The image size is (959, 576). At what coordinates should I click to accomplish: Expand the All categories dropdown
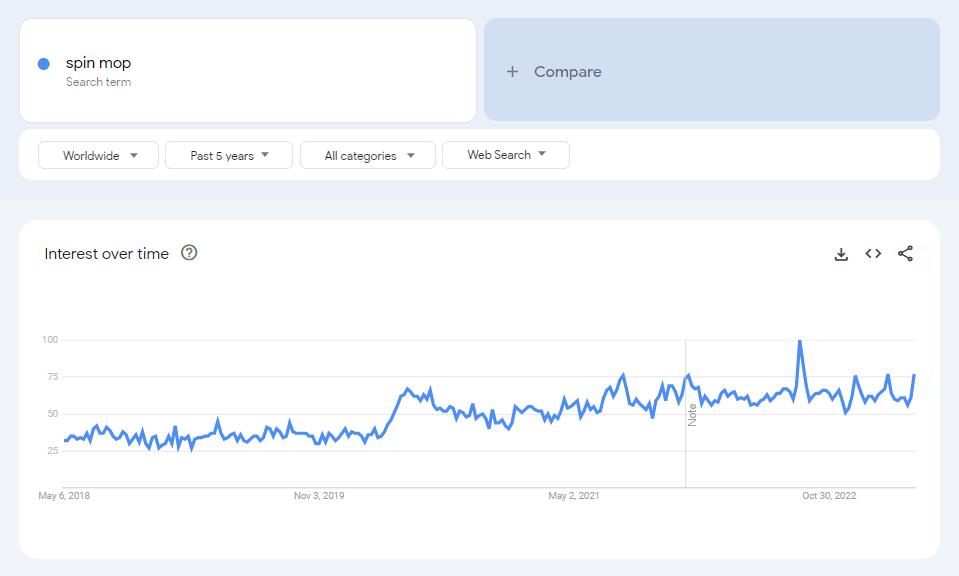point(367,155)
